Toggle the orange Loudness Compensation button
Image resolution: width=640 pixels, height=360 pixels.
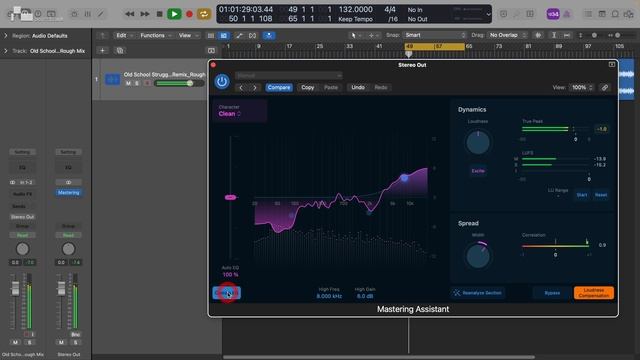pos(593,293)
